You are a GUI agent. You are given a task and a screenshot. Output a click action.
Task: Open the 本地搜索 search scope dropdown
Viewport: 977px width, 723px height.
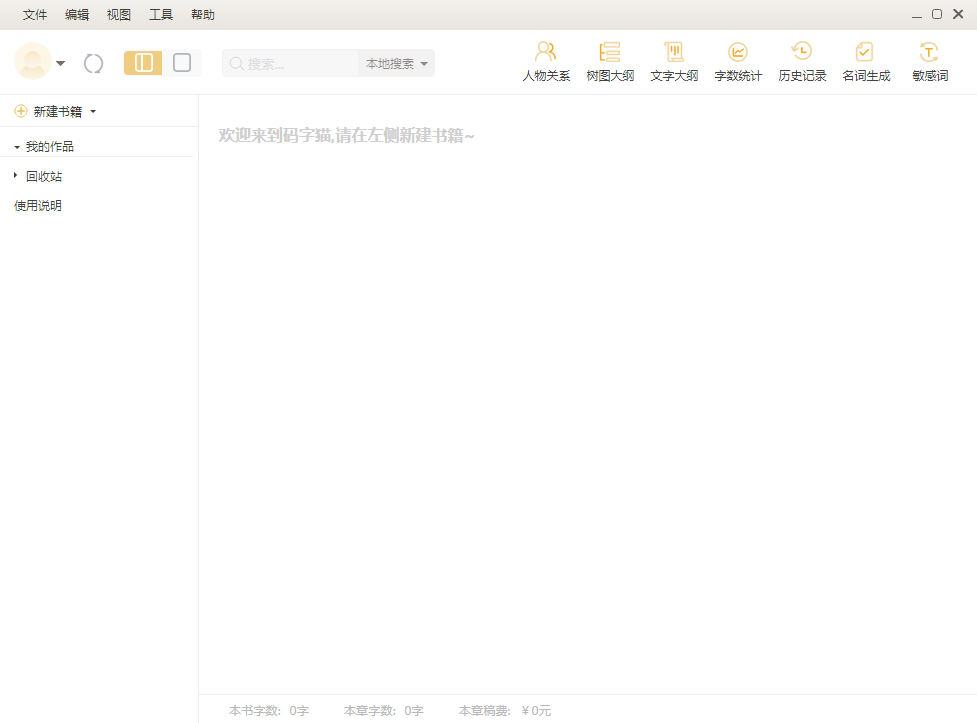(396, 64)
